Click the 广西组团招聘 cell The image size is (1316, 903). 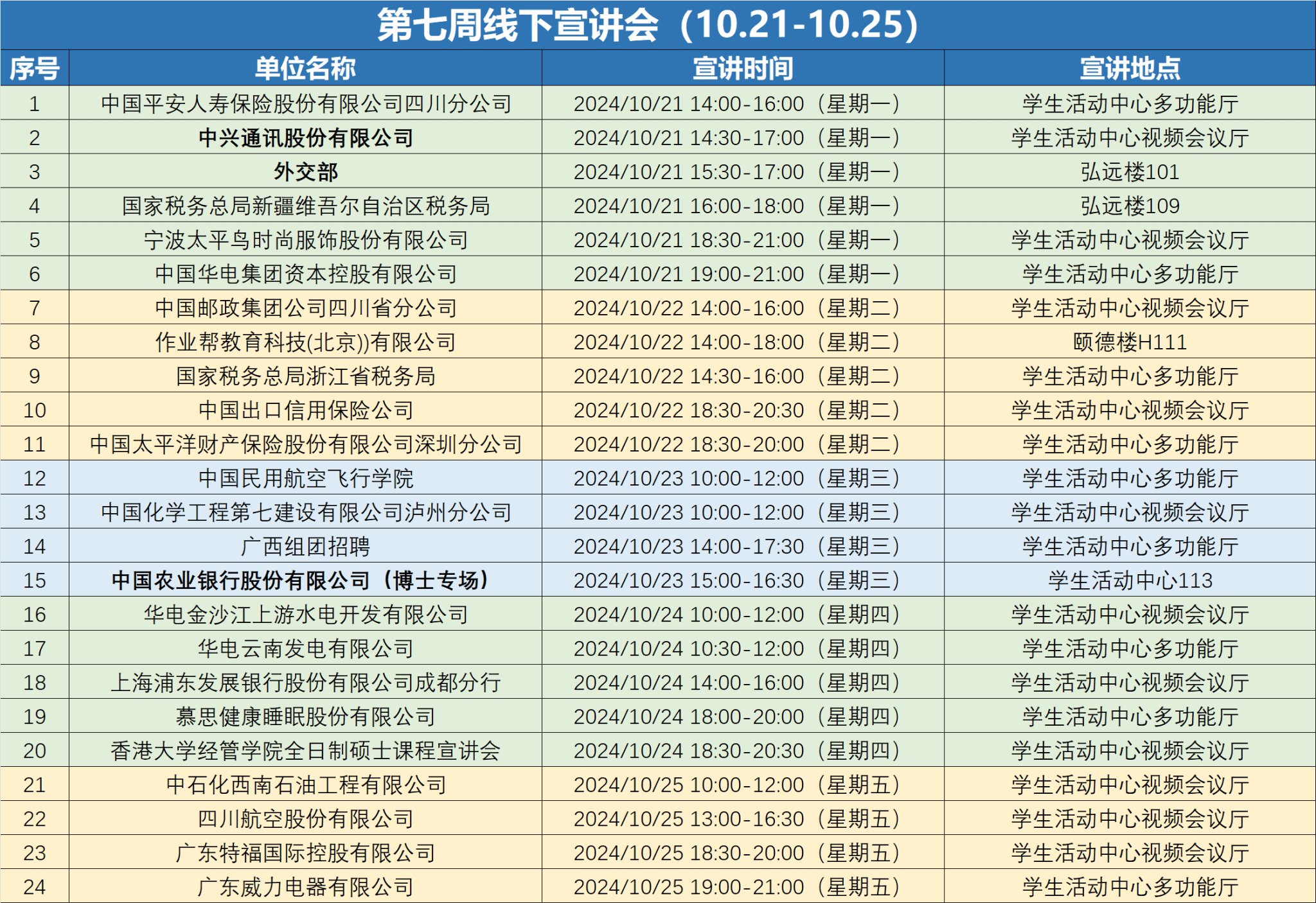pos(306,546)
